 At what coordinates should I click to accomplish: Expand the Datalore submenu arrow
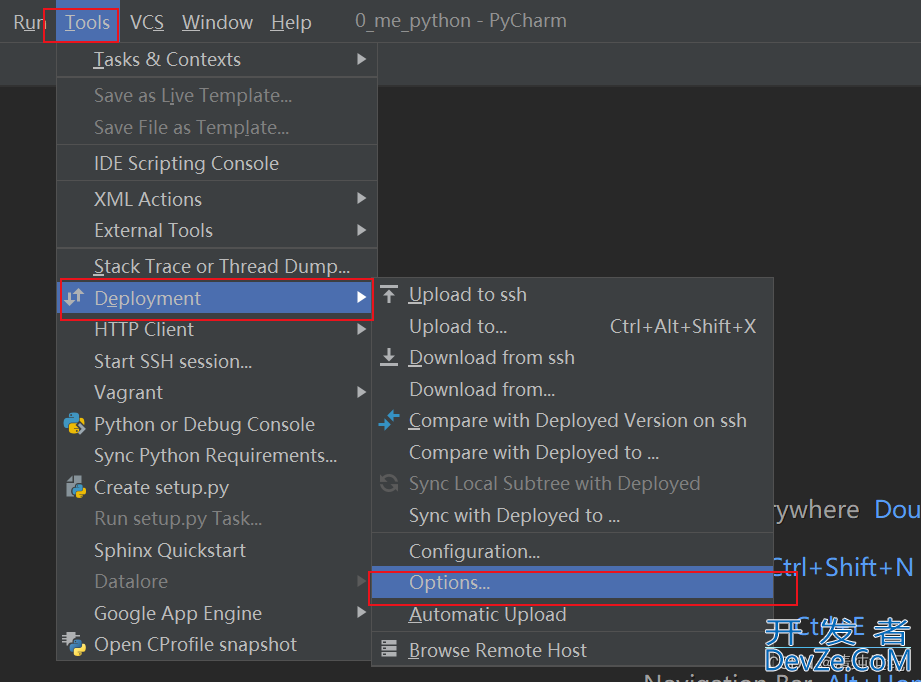(362, 581)
